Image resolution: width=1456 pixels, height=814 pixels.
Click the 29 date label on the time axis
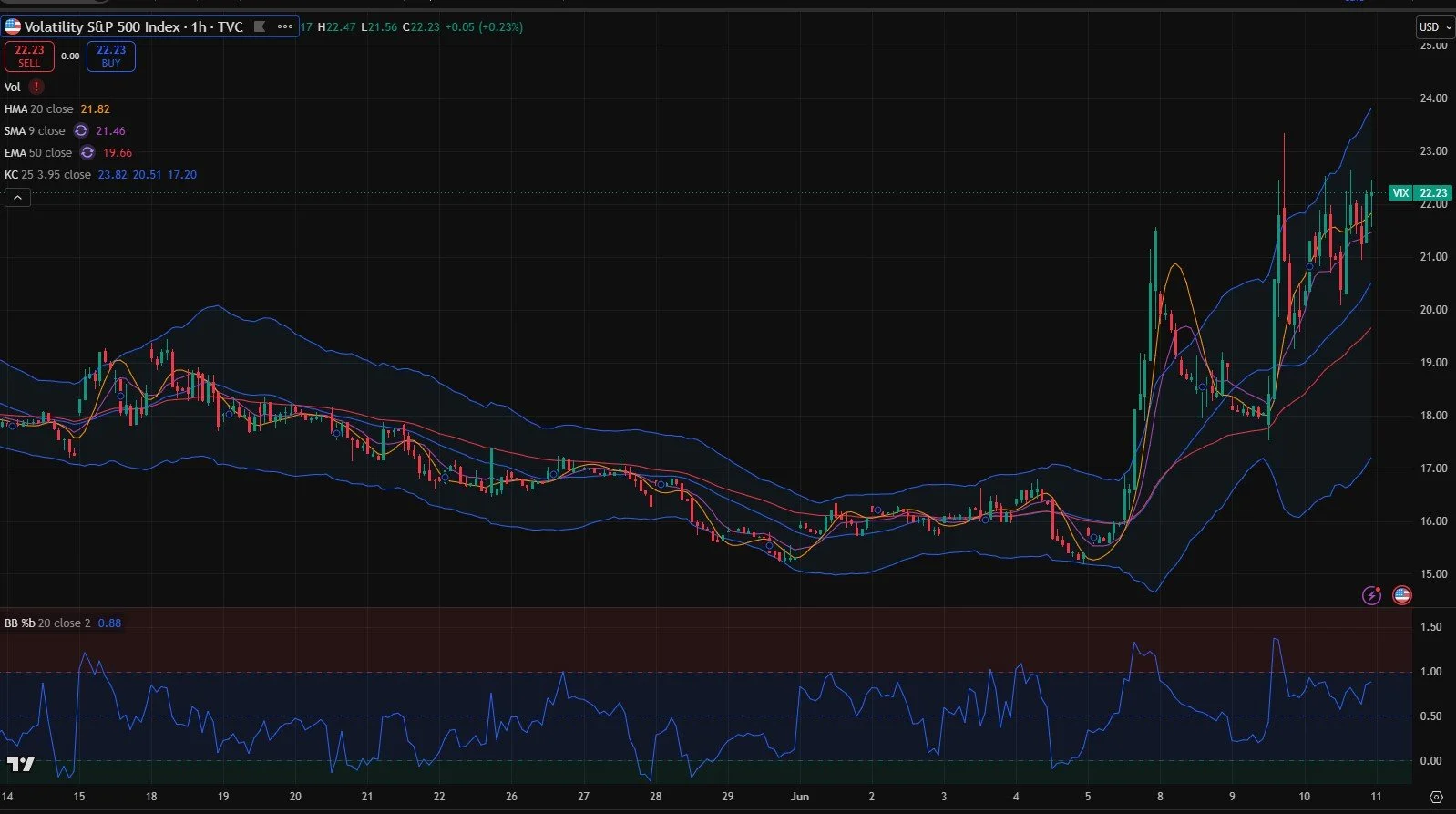[727, 797]
